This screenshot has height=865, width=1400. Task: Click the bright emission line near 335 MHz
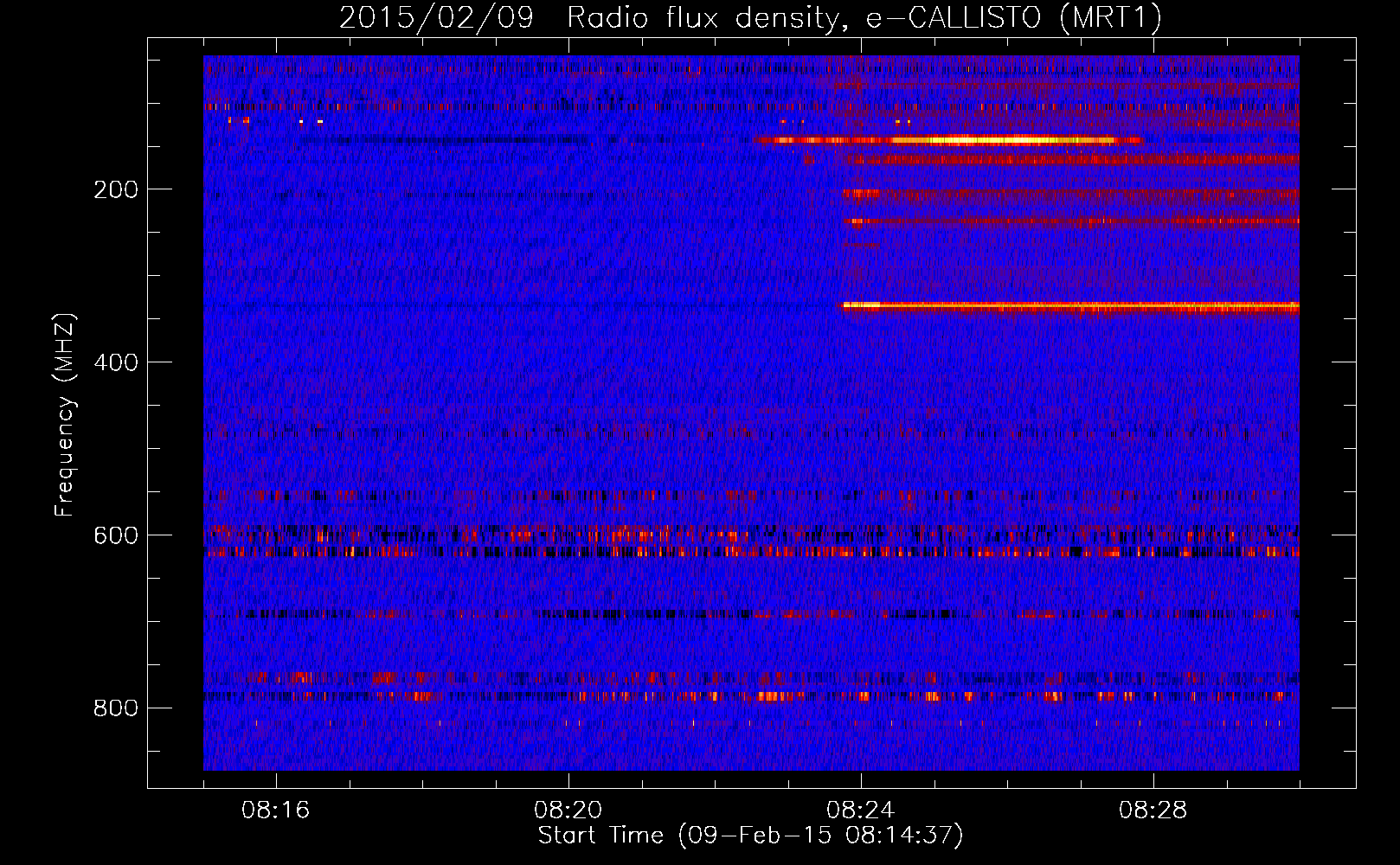1070,305
